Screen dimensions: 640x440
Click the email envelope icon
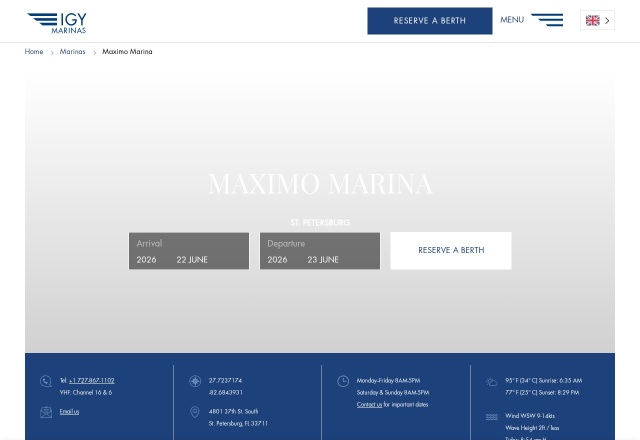click(x=46, y=412)
